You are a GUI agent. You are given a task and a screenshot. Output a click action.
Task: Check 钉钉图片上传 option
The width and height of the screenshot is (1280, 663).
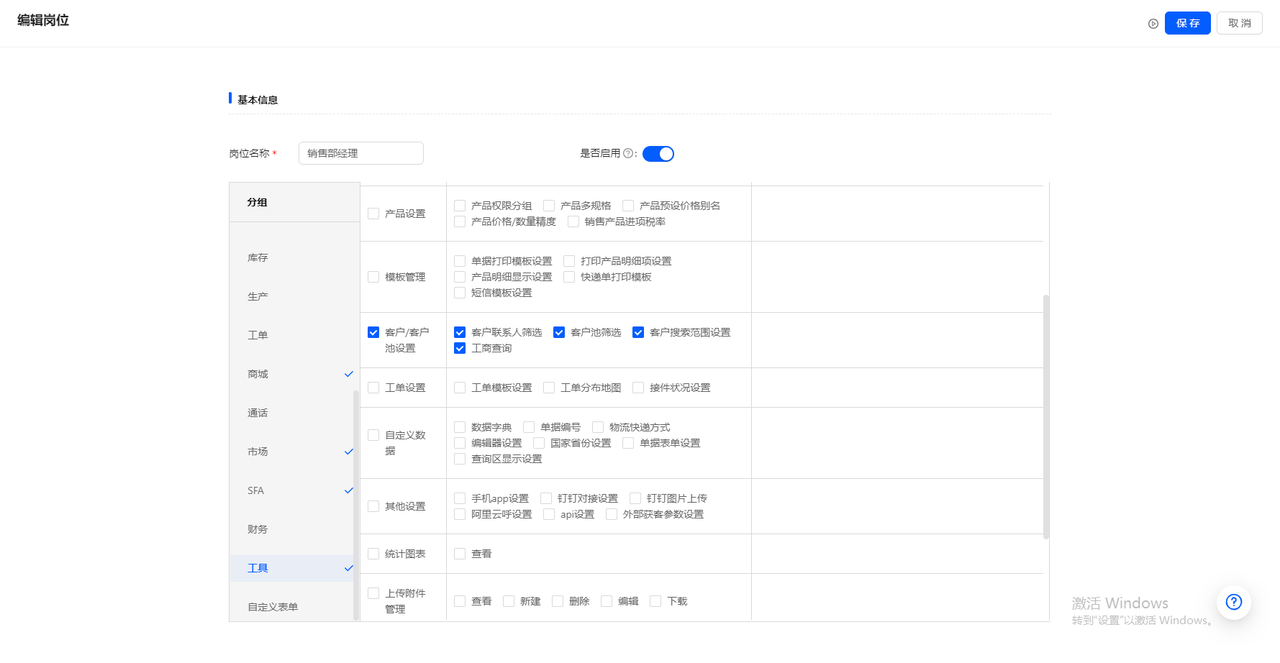635,498
